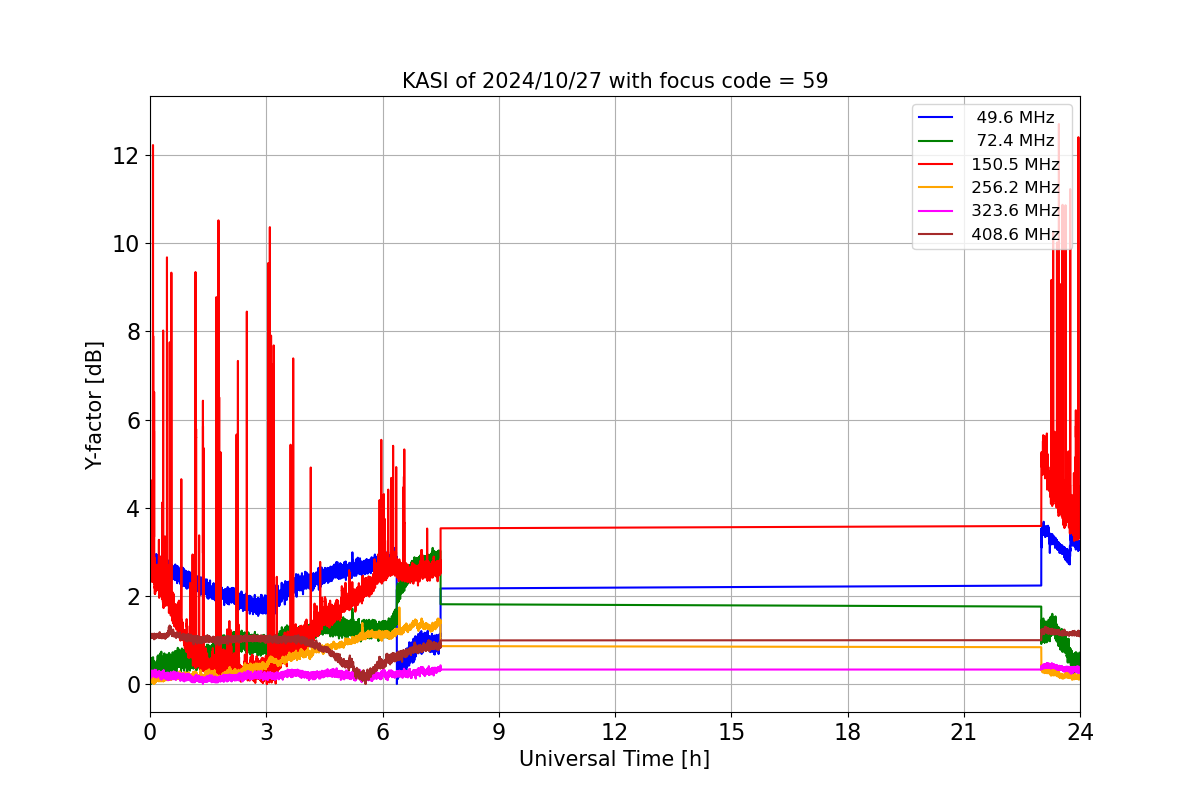This screenshot has height=800, width=1200.
Task: Click the x-axis tick label "24"
Action: pos(1080,732)
